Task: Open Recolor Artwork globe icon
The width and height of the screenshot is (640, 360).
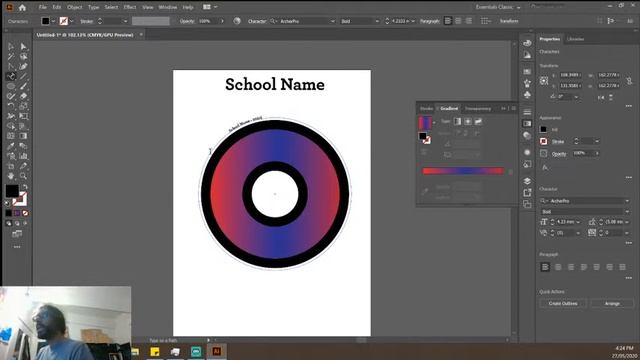Action: [x=237, y=21]
